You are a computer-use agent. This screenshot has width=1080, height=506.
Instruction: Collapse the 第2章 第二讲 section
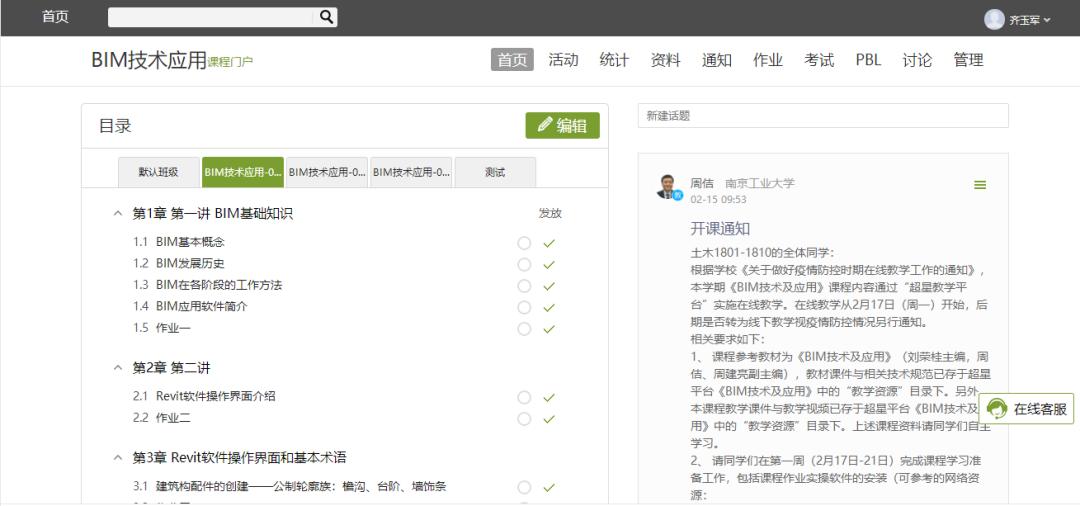point(117,368)
